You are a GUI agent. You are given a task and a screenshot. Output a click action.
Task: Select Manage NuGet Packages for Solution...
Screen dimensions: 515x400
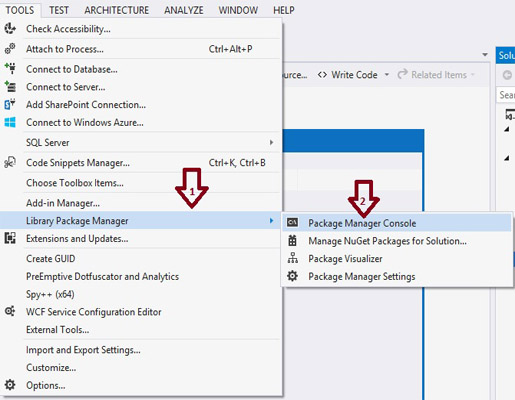[397, 241]
